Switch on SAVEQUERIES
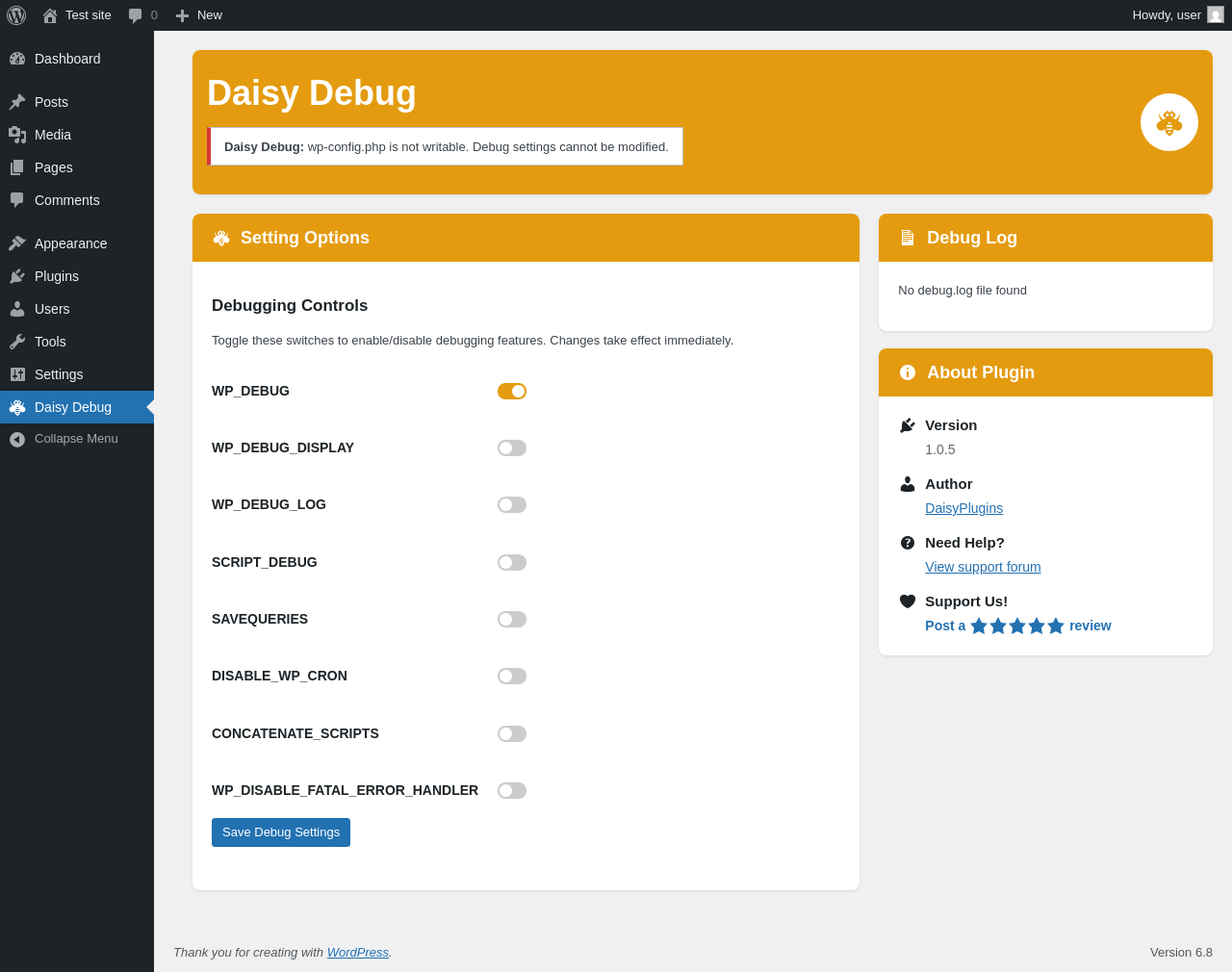 pos(512,619)
